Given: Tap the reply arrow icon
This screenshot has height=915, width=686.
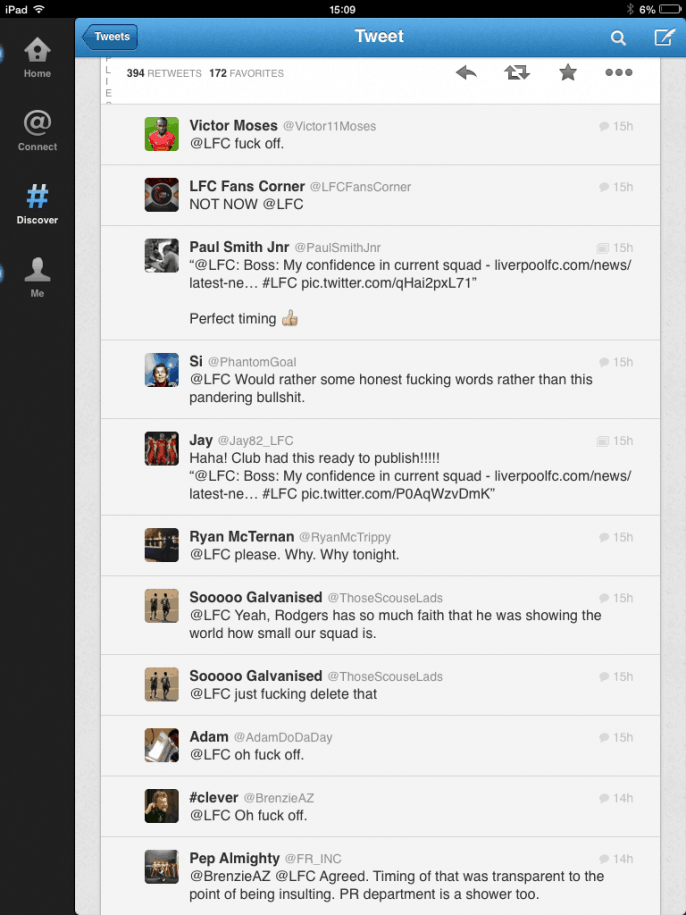Looking at the screenshot, I should coord(466,72).
